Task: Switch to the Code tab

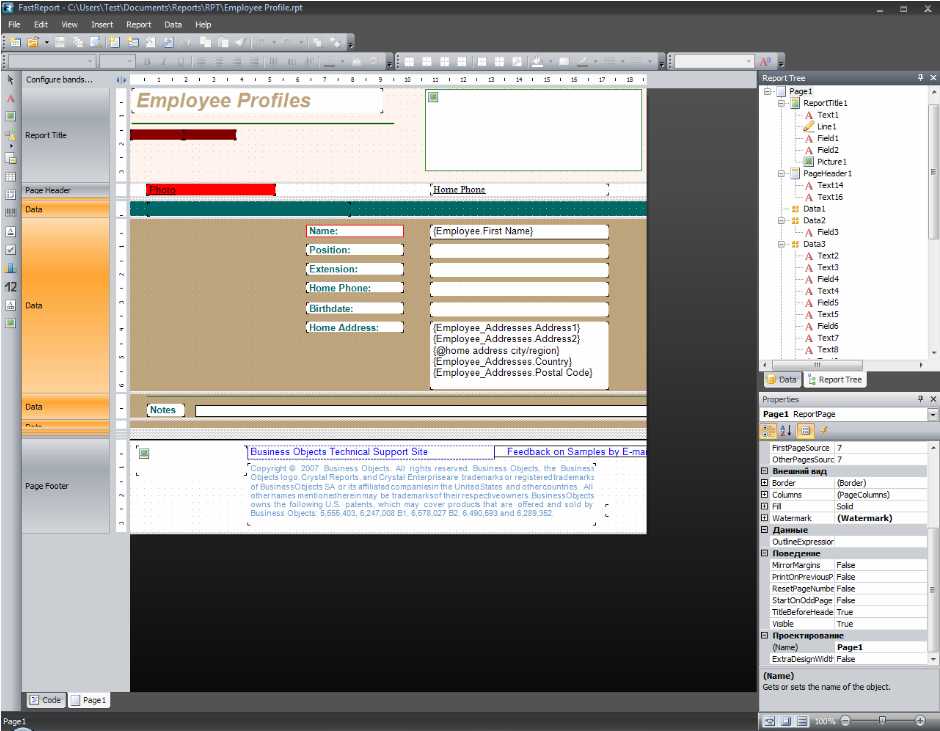Action: click(x=45, y=700)
